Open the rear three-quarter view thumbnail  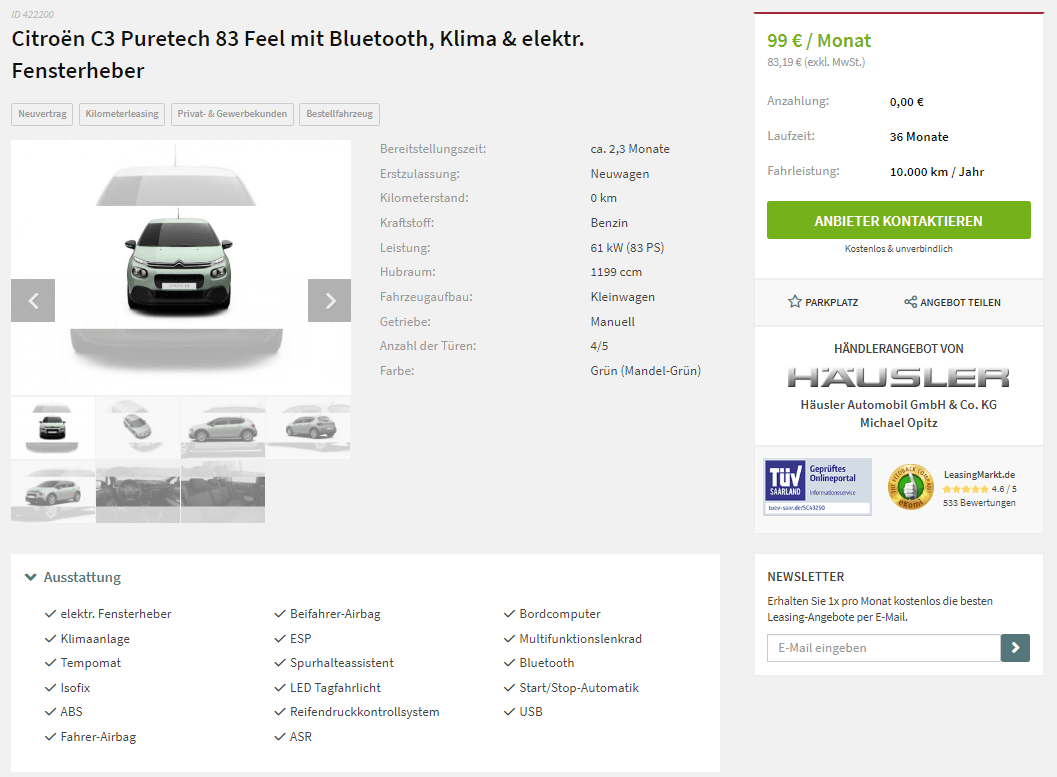point(308,428)
